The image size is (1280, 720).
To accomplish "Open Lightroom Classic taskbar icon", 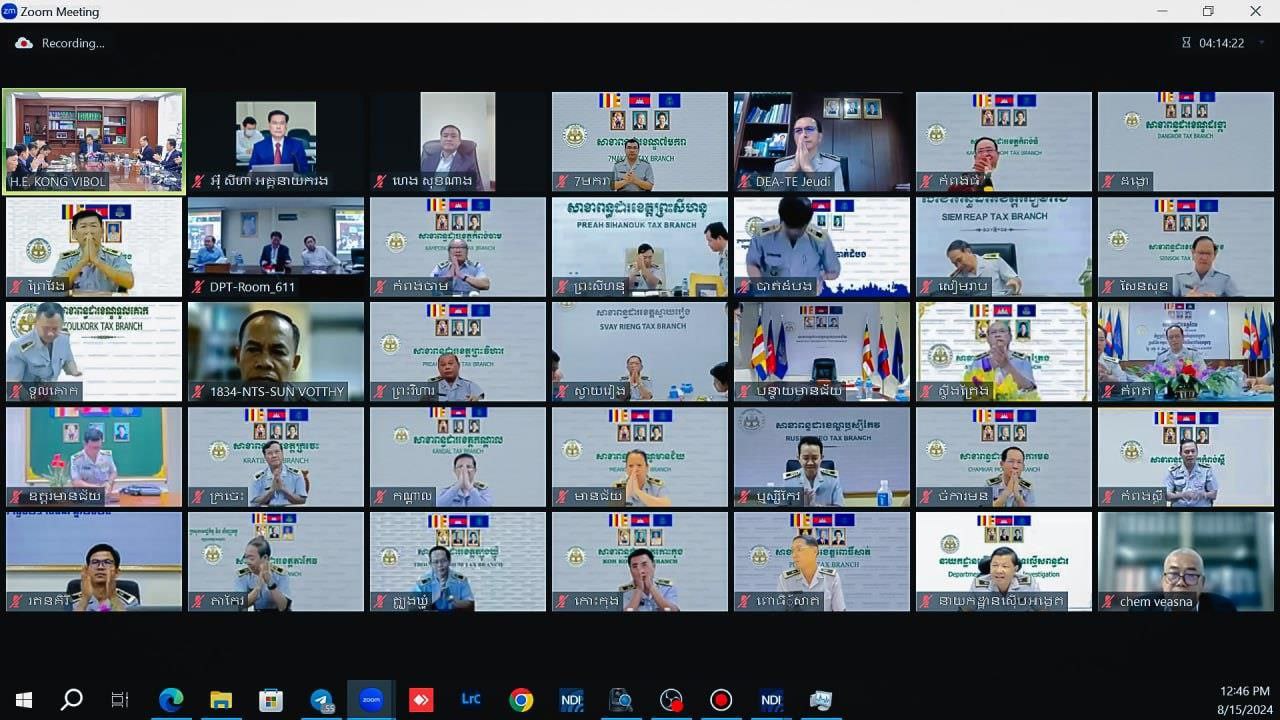I will [471, 700].
